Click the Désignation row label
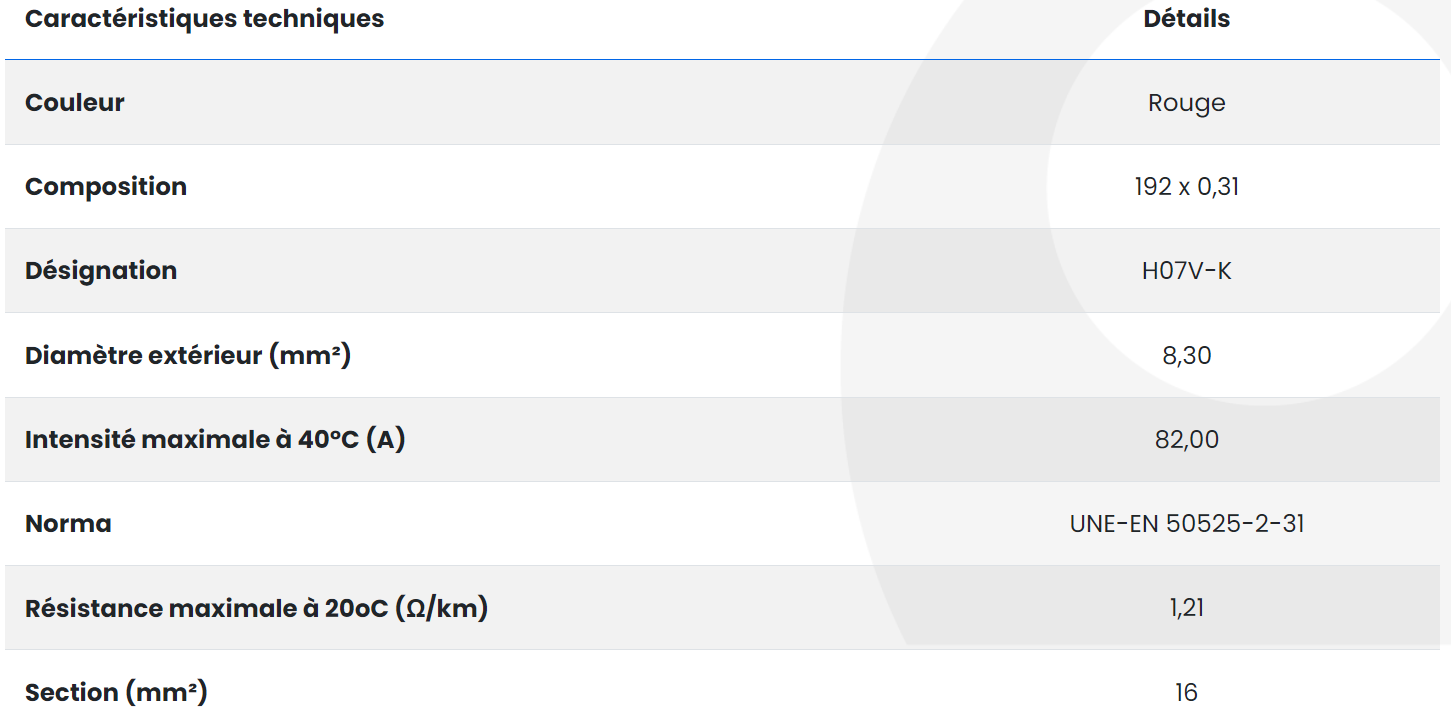This screenshot has height=711, width=1451. point(101,271)
